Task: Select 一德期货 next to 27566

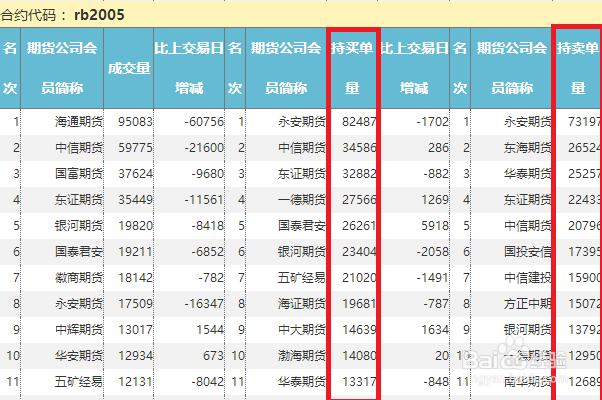Action: click(302, 200)
